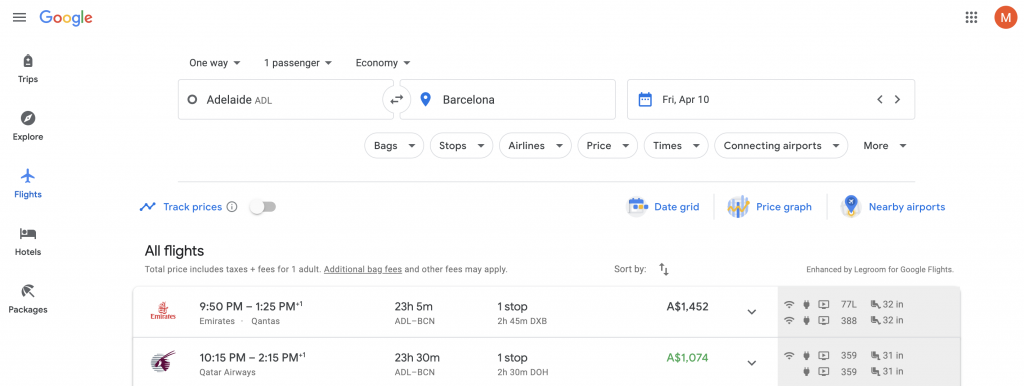
Task: Click the Google logo
Action: pyautogui.click(x=66, y=18)
